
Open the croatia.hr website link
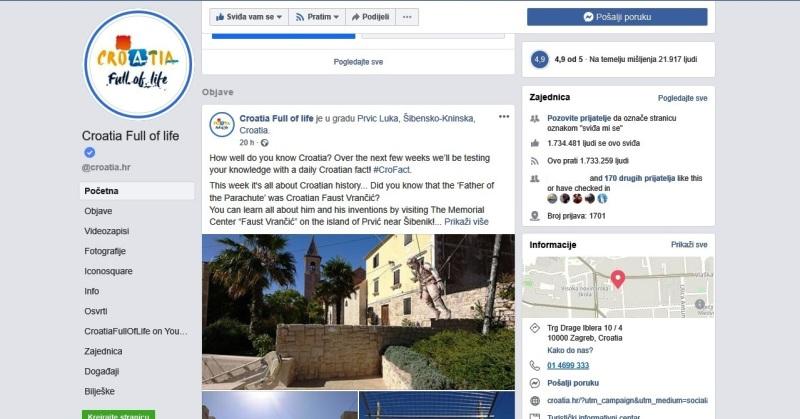pos(627,401)
